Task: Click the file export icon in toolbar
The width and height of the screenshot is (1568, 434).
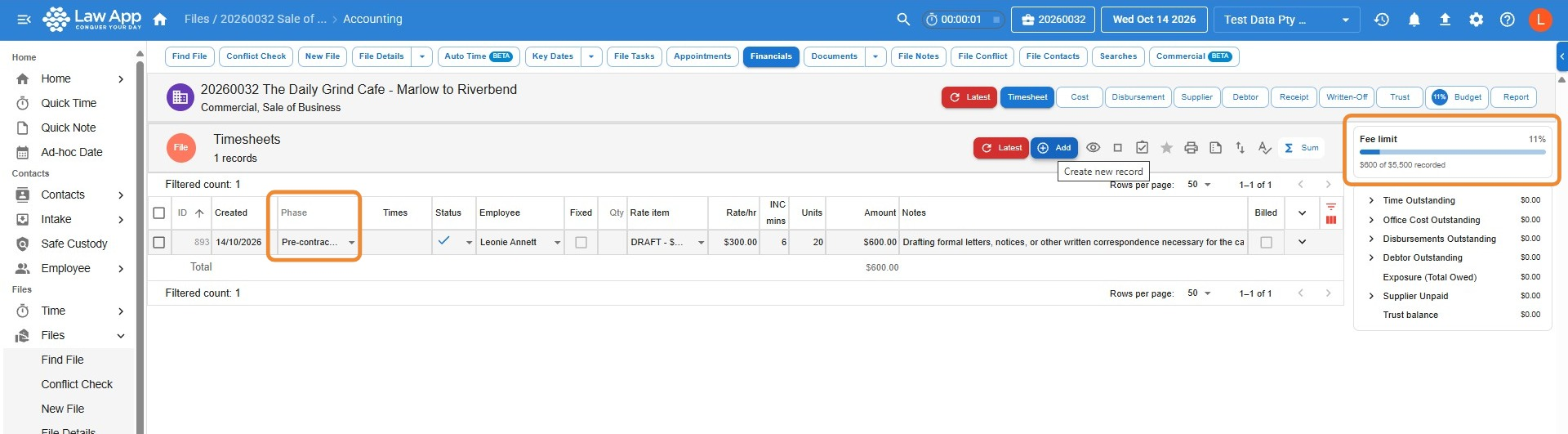Action: (x=1215, y=148)
